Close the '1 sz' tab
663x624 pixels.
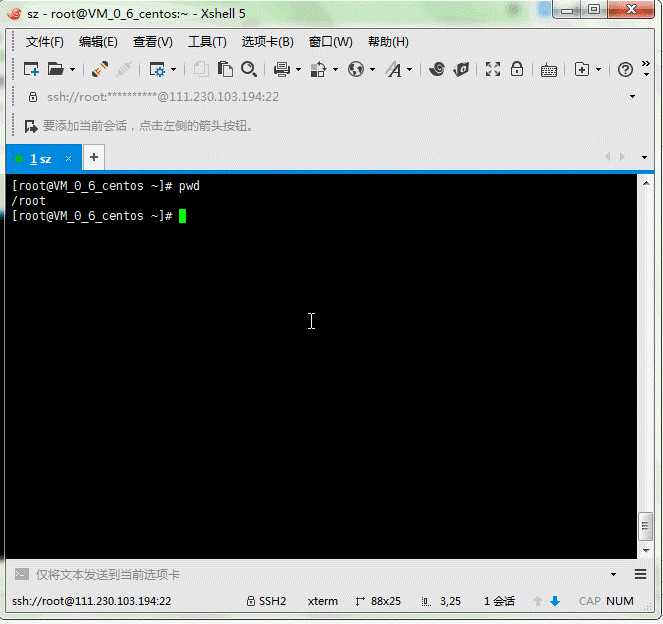point(68,158)
